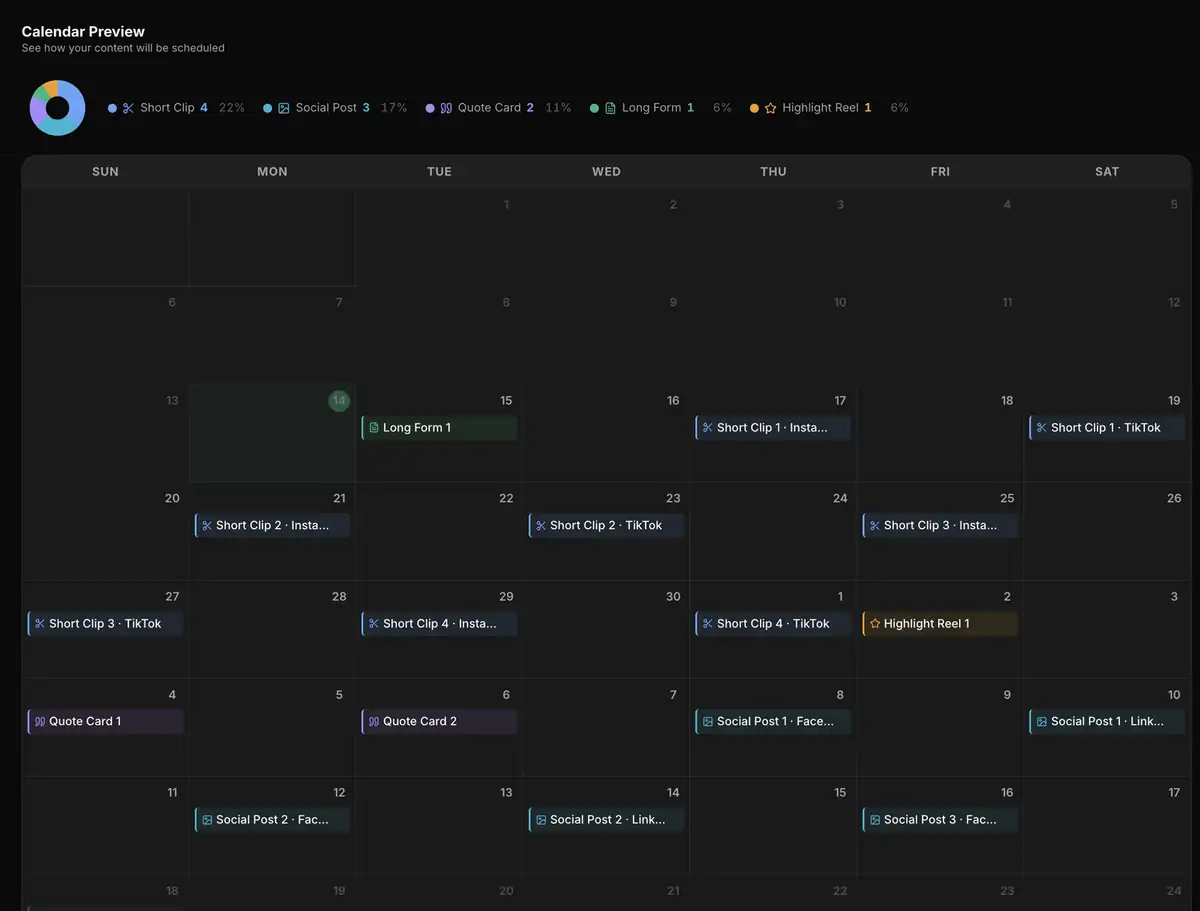Click the star icon beside Highlight Reel legend
This screenshot has height=911, width=1200.
[x=770, y=108]
